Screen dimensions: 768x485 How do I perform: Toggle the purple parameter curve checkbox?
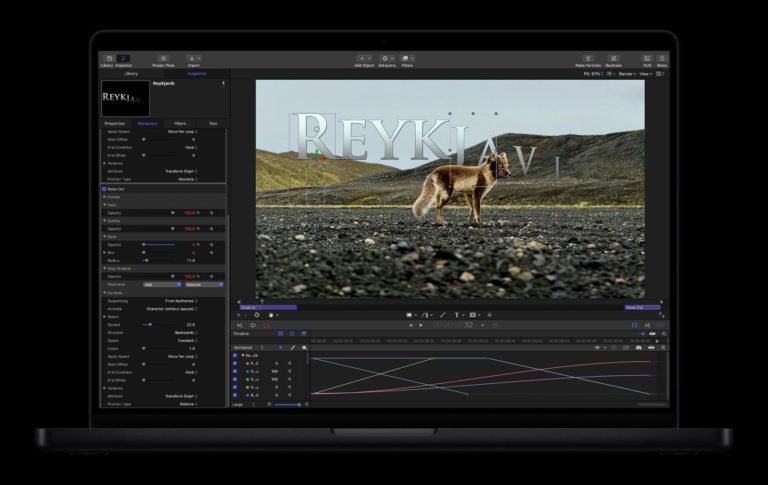pos(235,395)
